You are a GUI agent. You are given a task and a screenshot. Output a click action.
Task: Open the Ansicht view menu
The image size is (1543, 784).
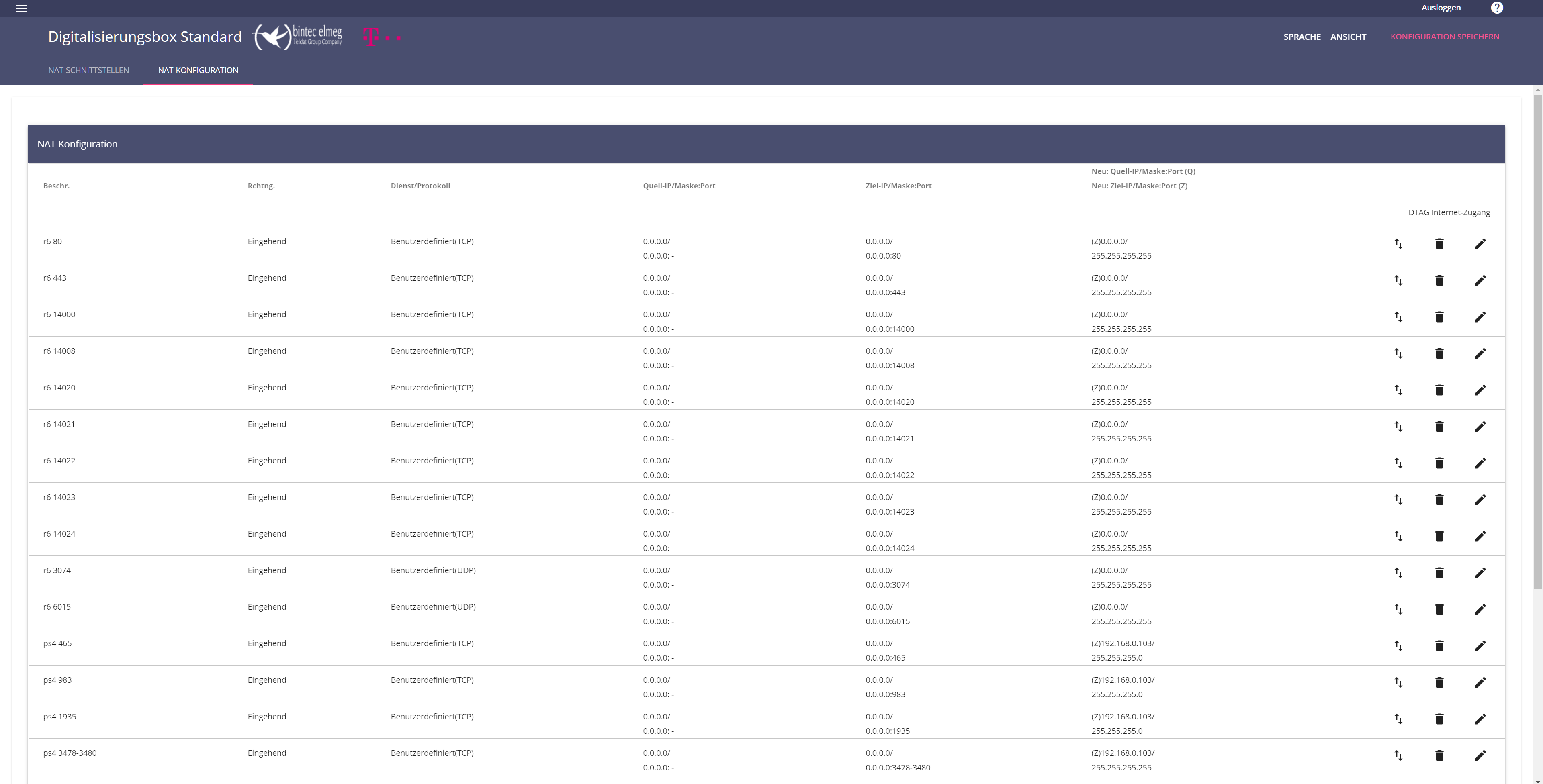coord(1348,37)
